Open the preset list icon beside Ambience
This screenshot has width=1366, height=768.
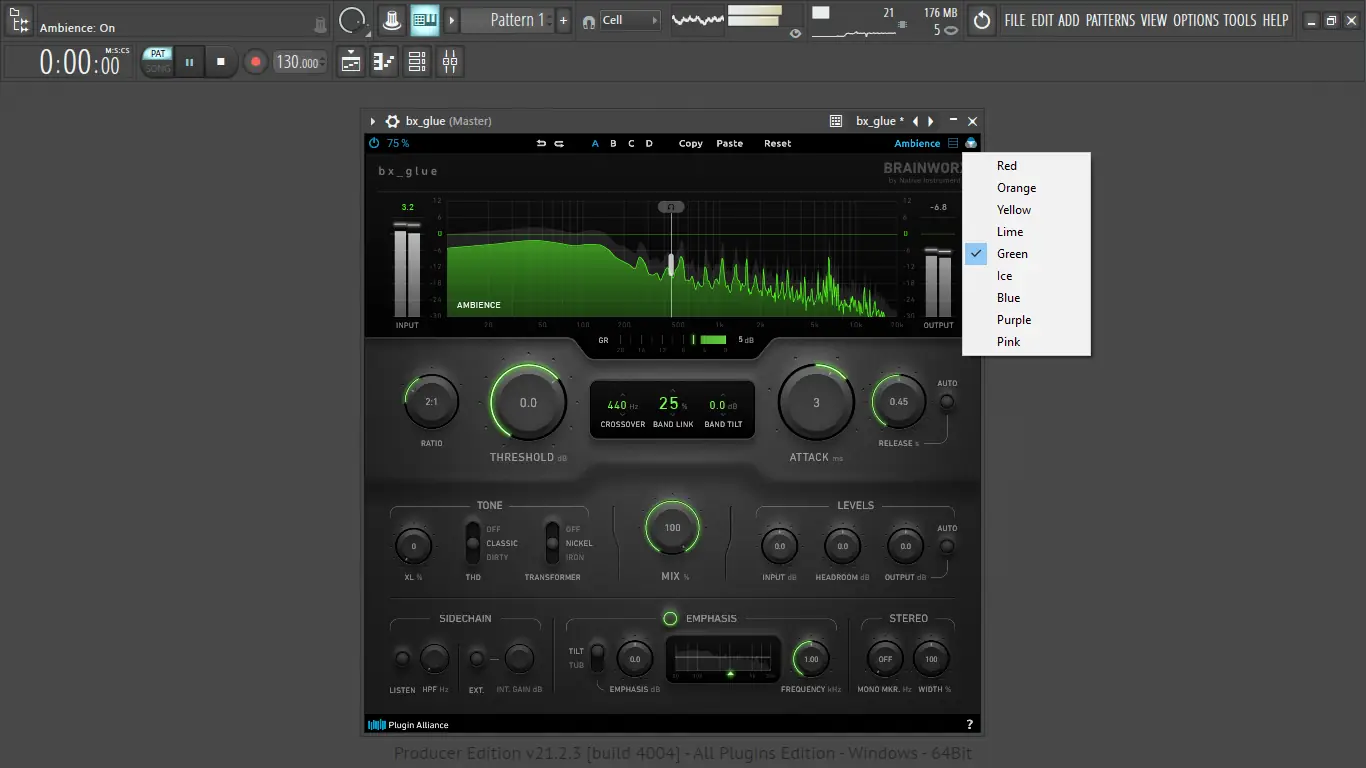point(953,143)
